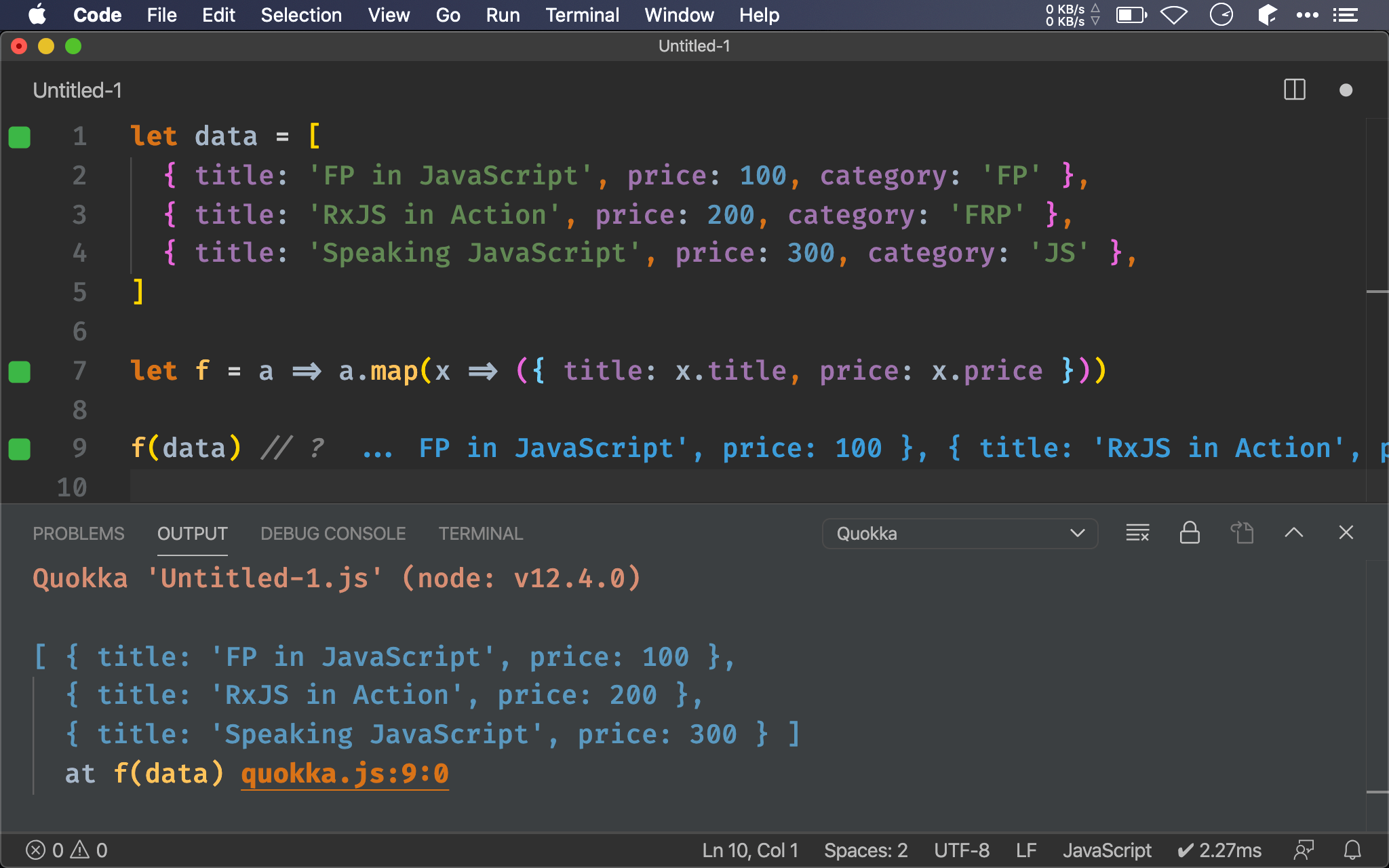The image size is (1389, 868).
Task: Open the Window menu
Action: 679,15
